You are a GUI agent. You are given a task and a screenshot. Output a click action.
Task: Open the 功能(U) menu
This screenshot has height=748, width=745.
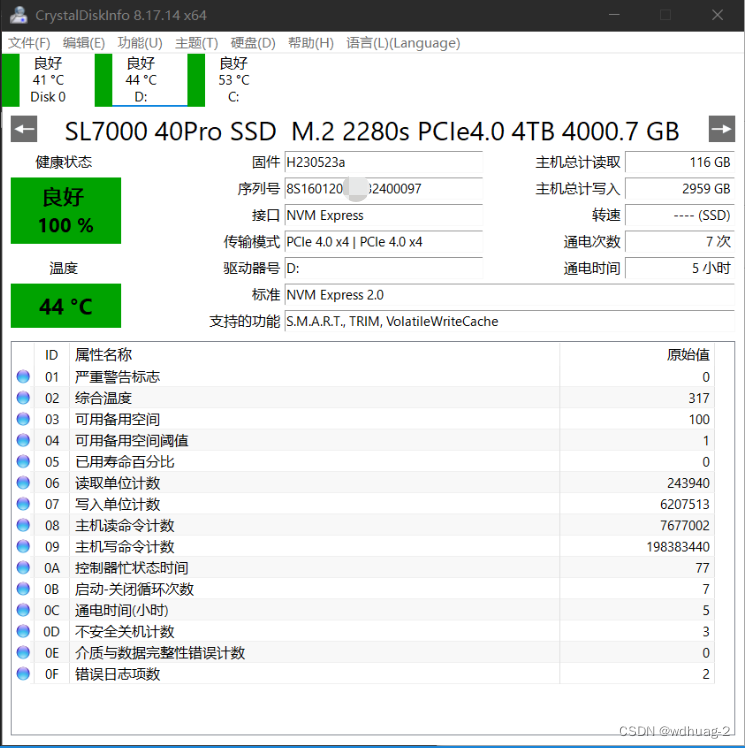point(140,43)
